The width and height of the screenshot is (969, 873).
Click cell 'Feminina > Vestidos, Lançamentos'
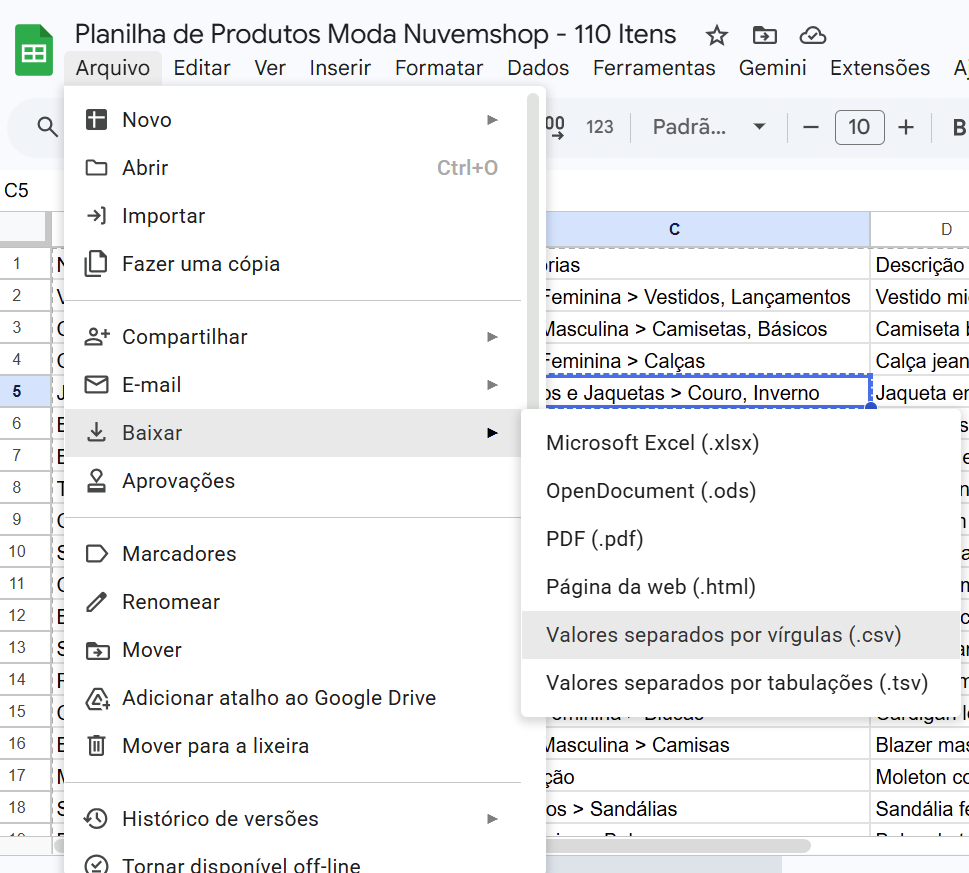[x=708, y=297]
